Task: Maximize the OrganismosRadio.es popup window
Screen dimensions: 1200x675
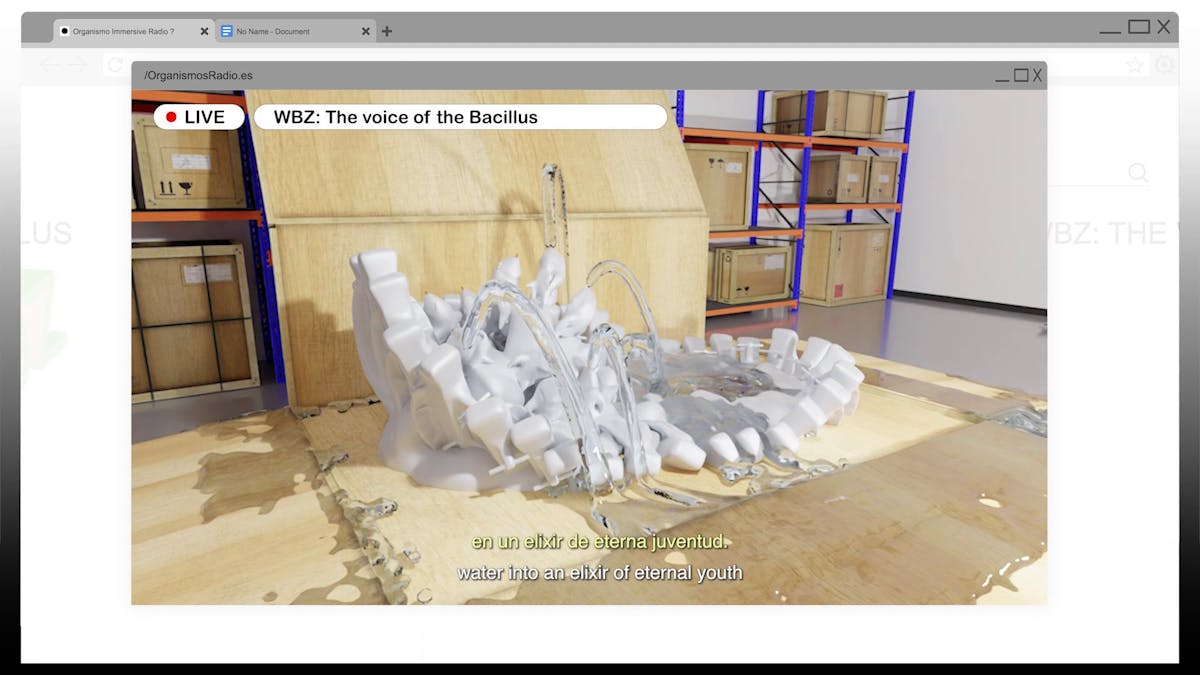Action: tap(1020, 75)
